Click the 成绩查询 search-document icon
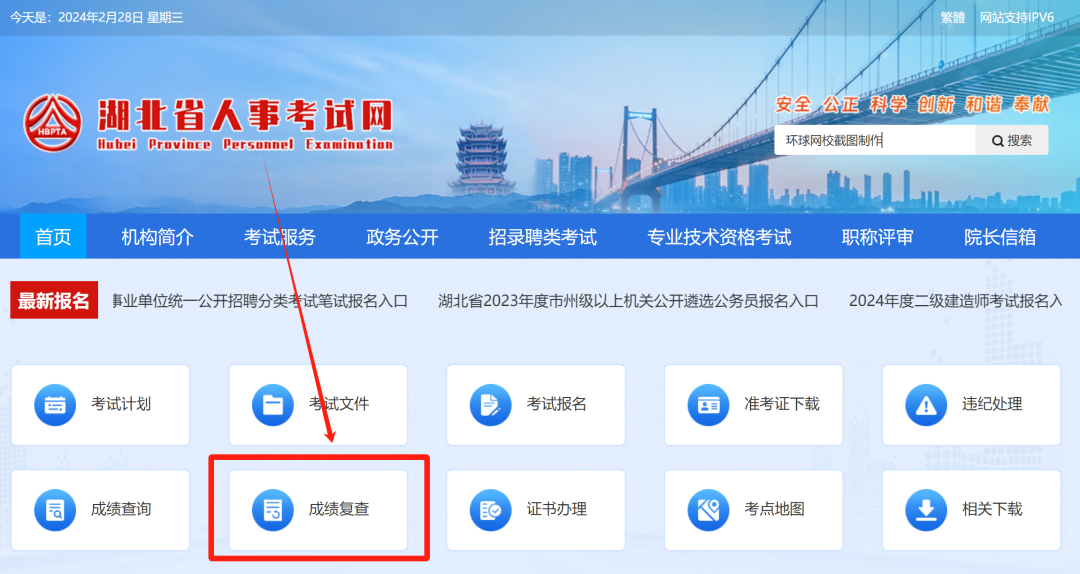Screen dimensions: 1080x574 (55, 510)
